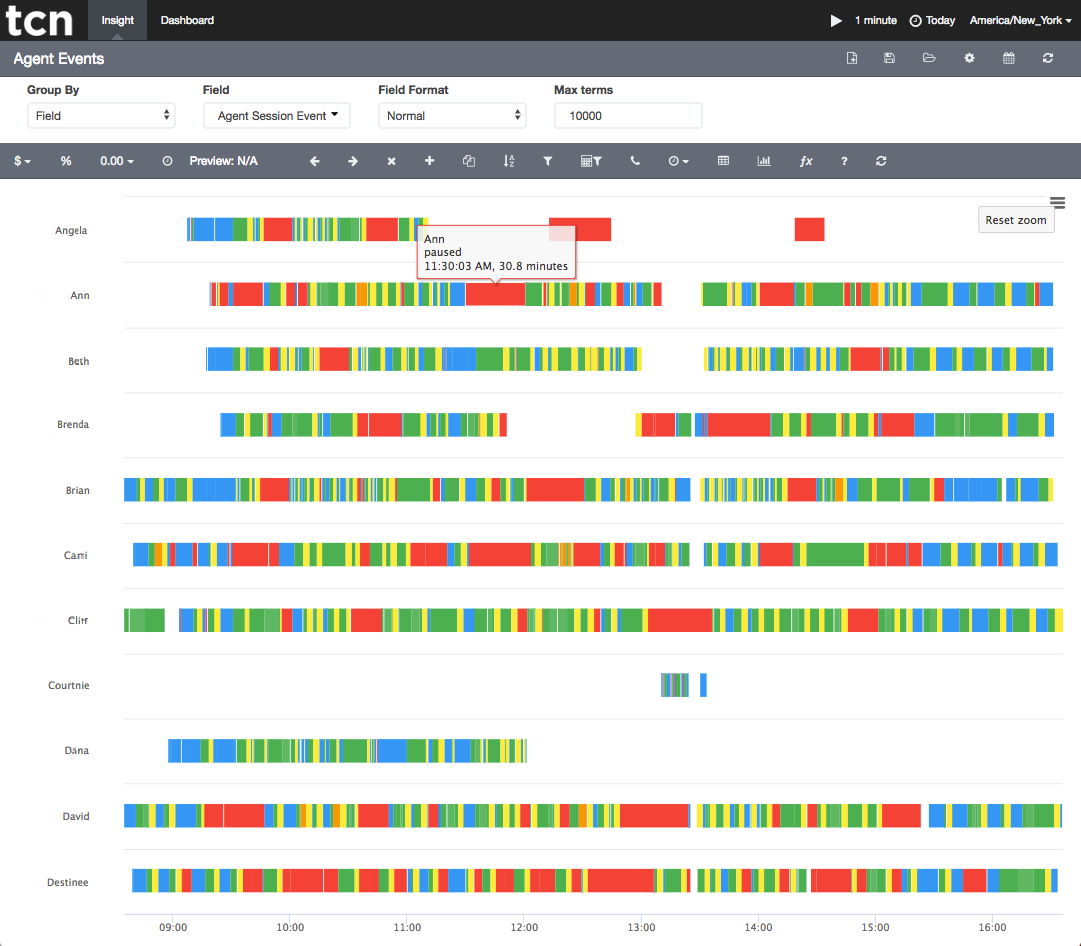This screenshot has width=1081, height=946.
Task: Click the save report floppy icon
Action: tap(889, 59)
